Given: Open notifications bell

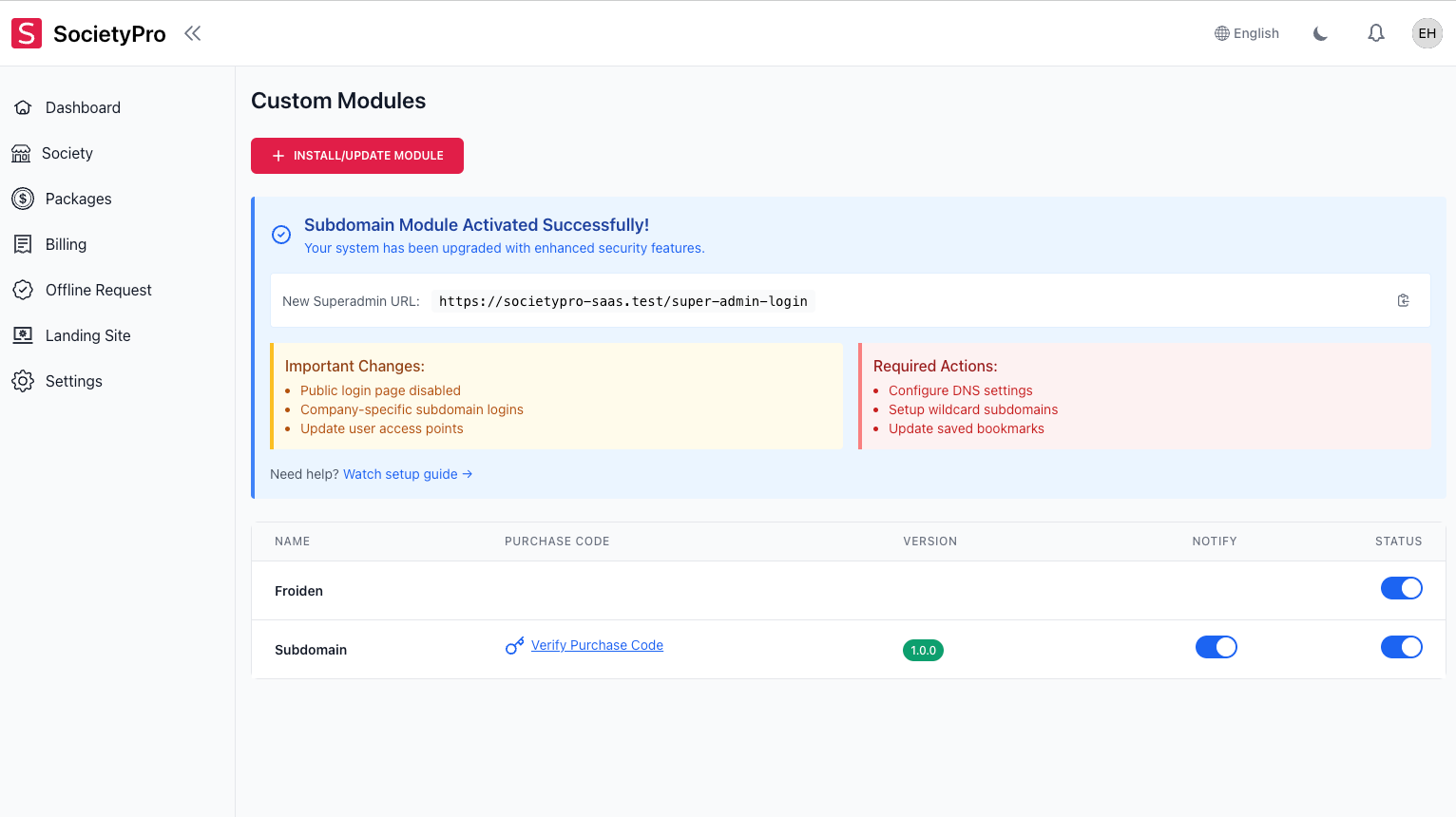Looking at the screenshot, I should pyautogui.click(x=1376, y=33).
